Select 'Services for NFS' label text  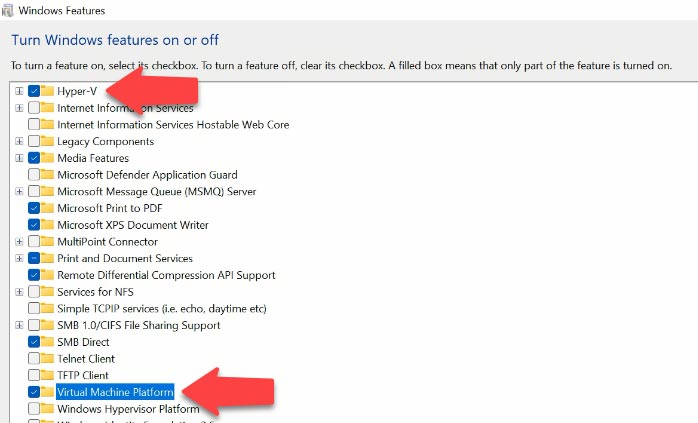[95, 292]
